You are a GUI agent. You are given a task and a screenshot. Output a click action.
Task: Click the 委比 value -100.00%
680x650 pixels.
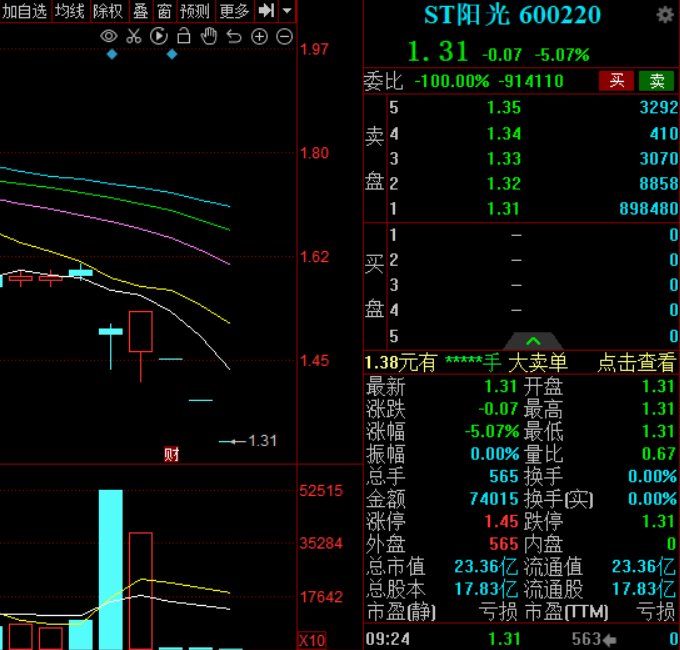click(451, 81)
